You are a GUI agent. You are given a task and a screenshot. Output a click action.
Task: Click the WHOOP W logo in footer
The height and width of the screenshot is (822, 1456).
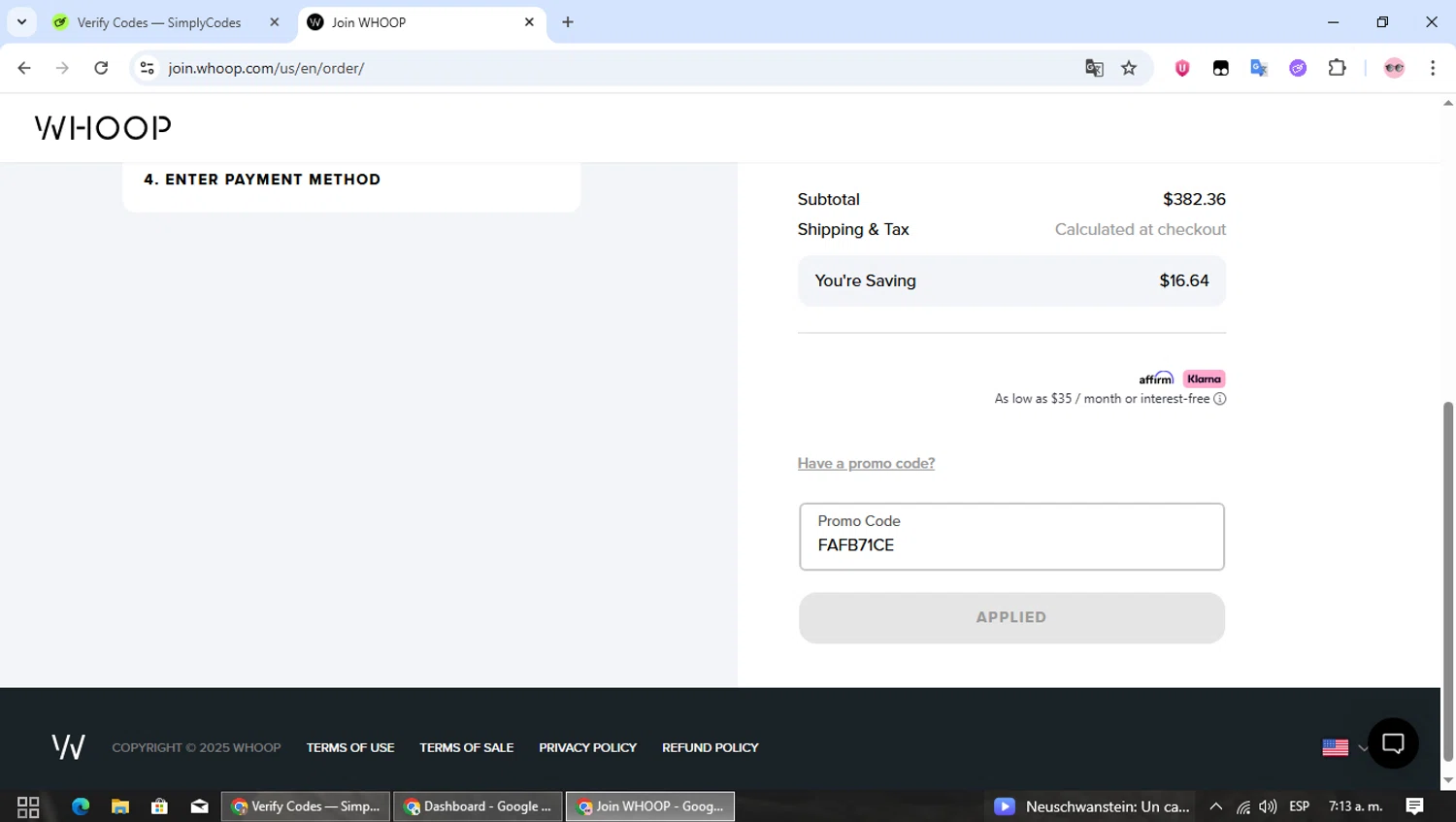coord(68,746)
